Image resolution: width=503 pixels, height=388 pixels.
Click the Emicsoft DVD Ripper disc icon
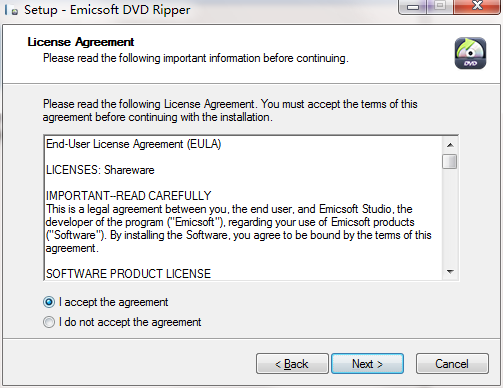470,53
